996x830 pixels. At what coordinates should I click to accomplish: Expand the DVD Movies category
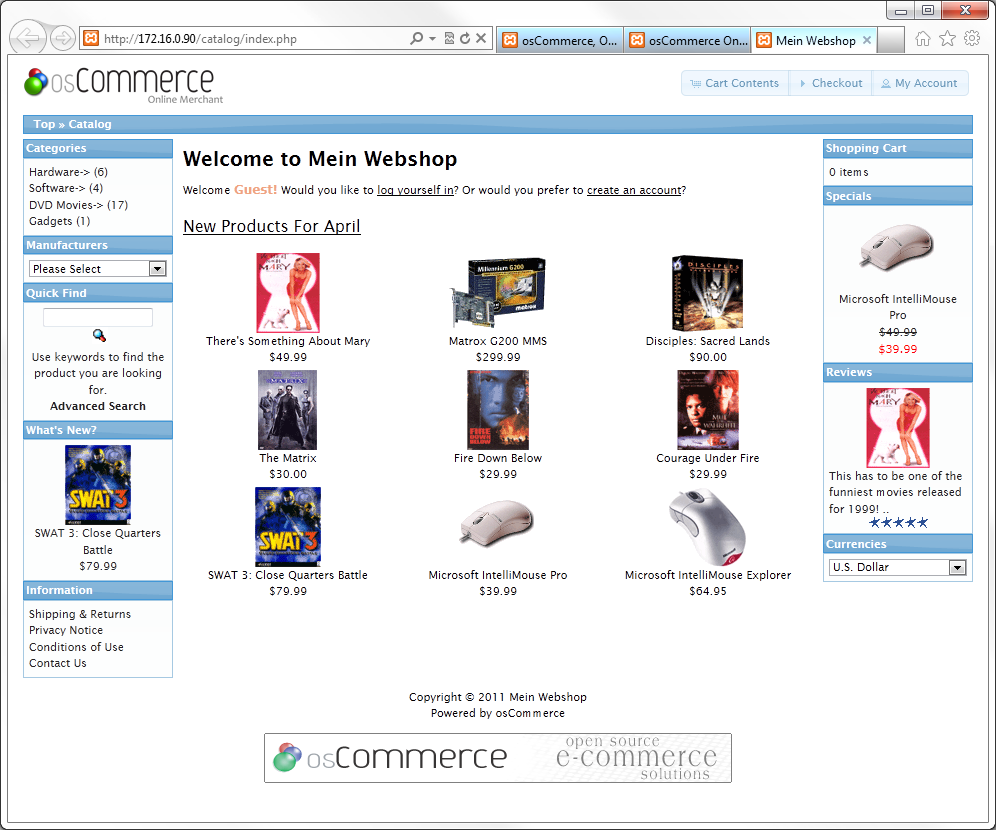79,205
